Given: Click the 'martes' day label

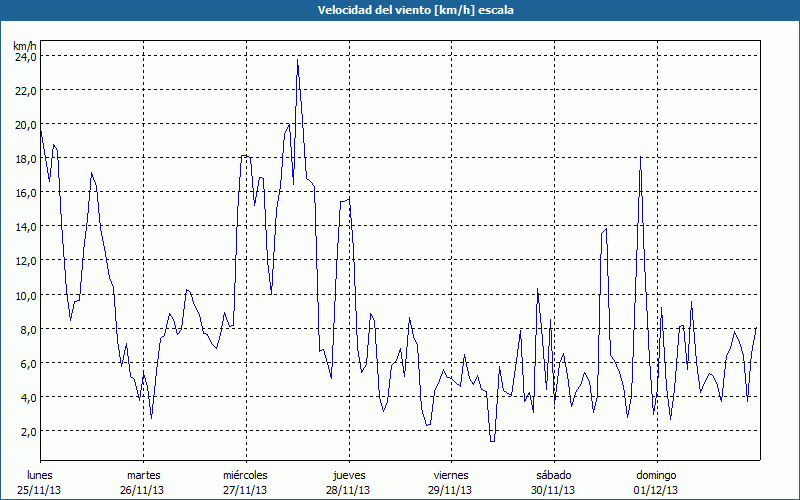Looking at the screenshot, I should click(143, 475).
